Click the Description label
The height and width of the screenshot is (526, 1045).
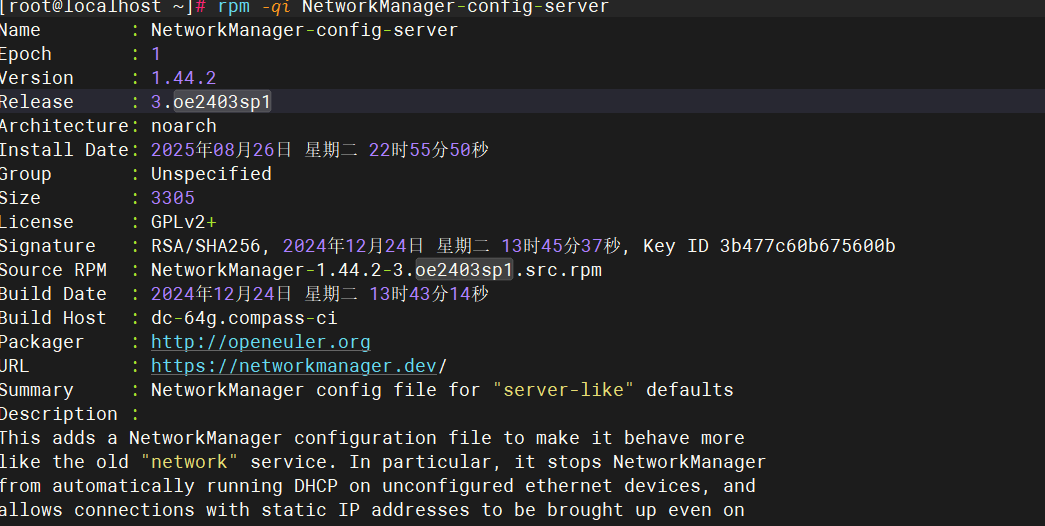point(59,414)
